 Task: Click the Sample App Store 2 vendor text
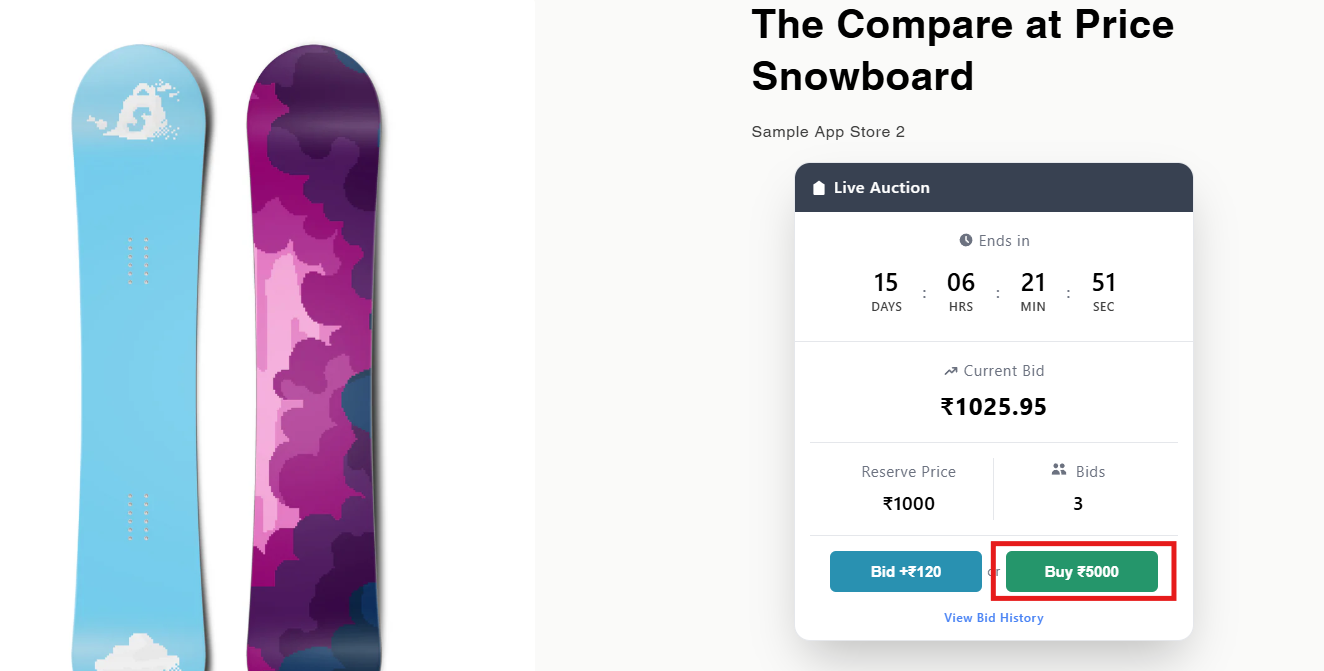828,132
